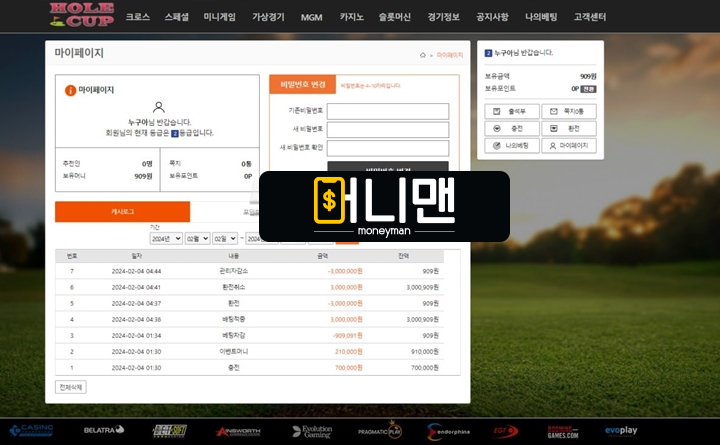The height and width of the screenshot is (445, 720).
Task: Click the Evolution Gaming provider logo
Action: pos(311,431)
